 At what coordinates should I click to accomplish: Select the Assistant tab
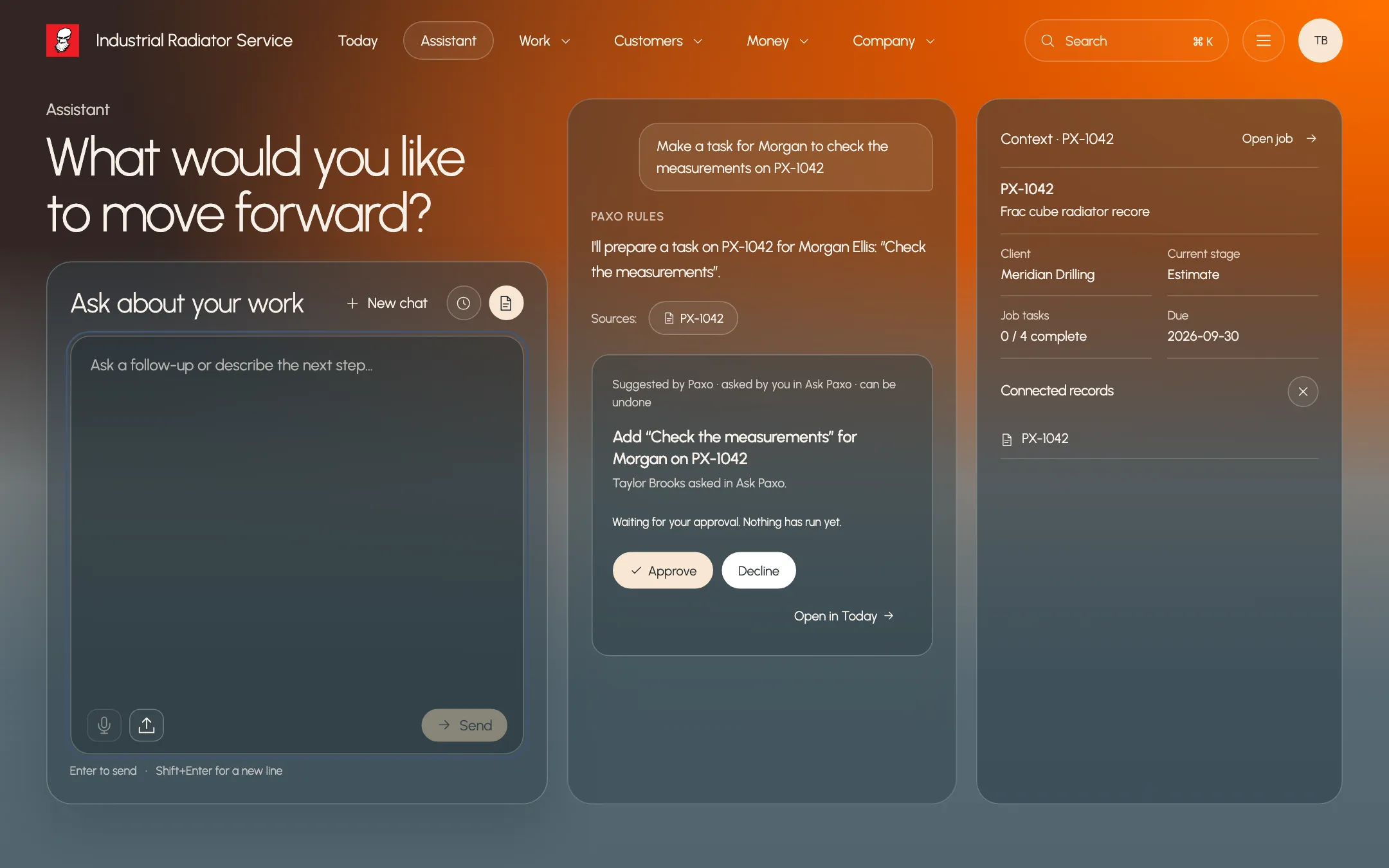pyautogui.click(x=448, y=41)
